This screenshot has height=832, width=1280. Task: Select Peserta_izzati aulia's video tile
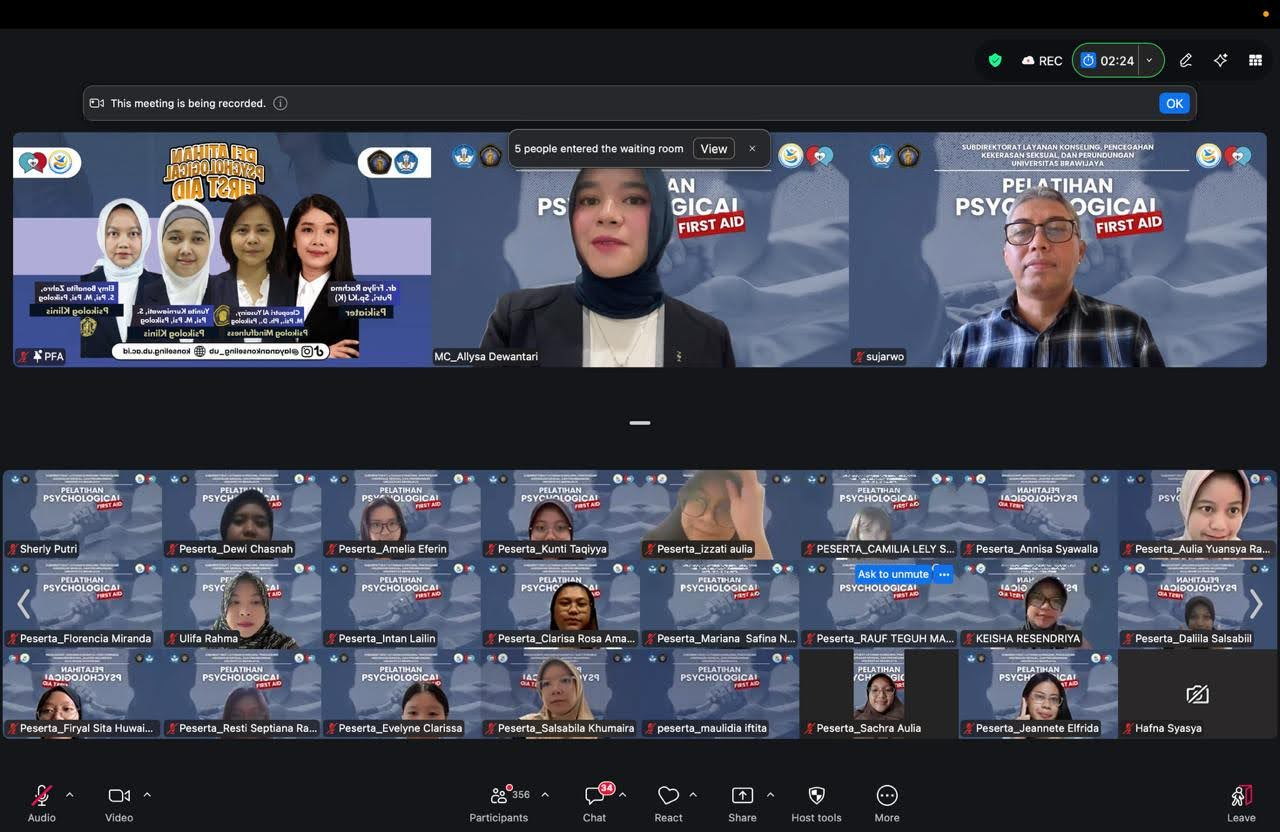point(720,515)
